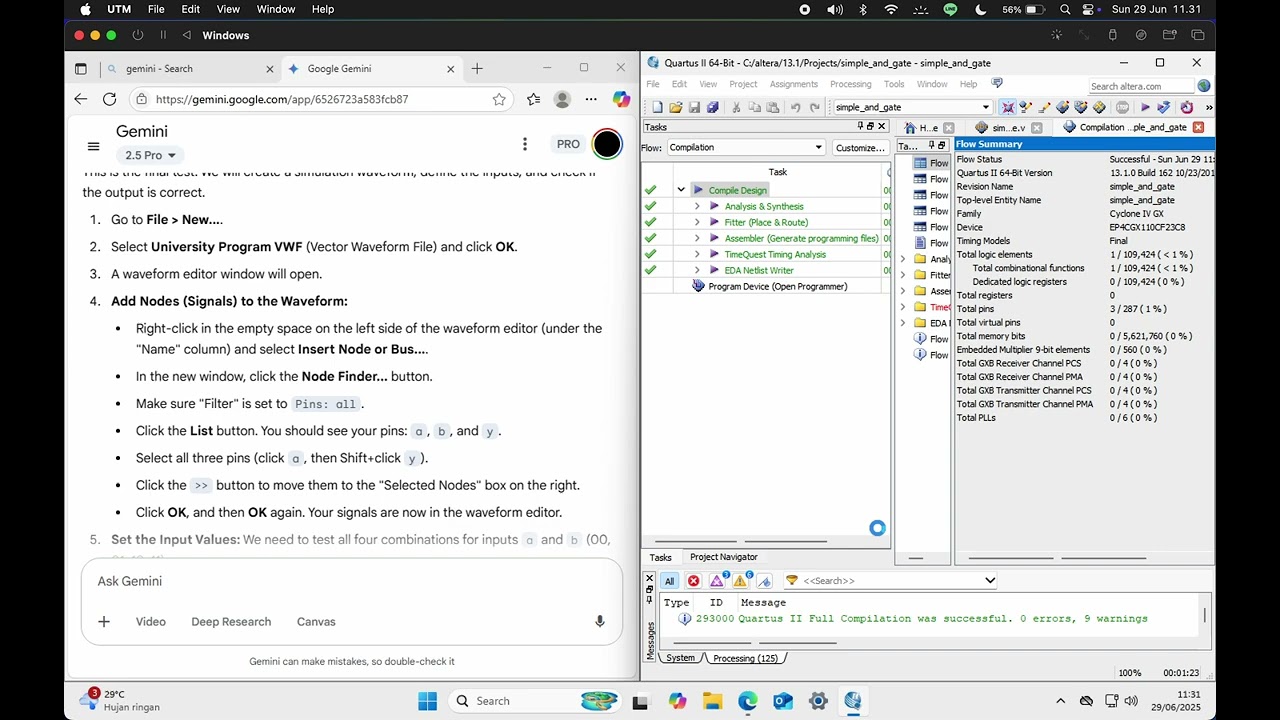Viewport: 1280px width, 720px height.
Task: Click the Open file folder icon in Quartus
Action: pyautogui.click(x=676, y=107)
